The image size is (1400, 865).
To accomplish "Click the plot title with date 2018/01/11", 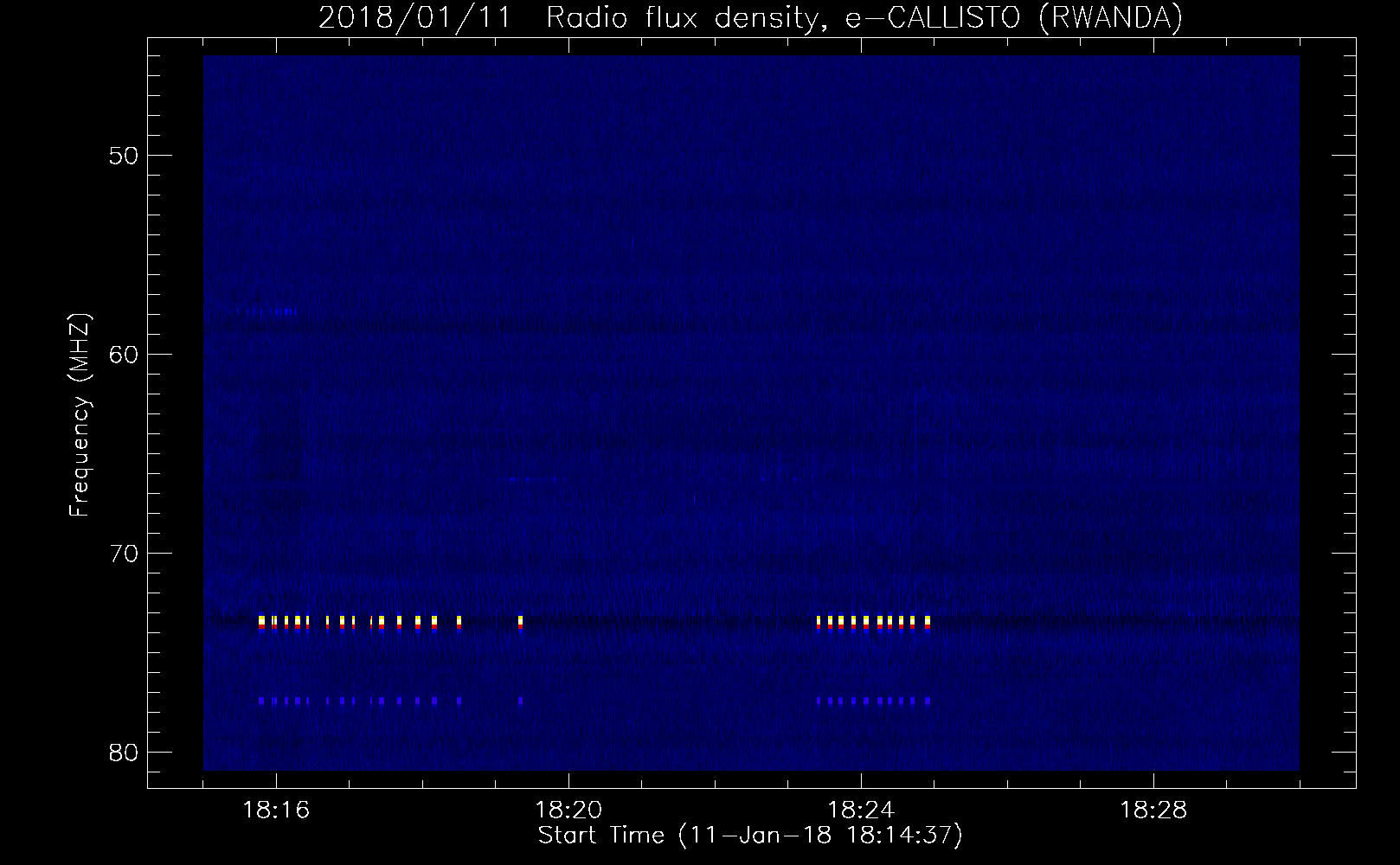I will (x=750, y=18).
